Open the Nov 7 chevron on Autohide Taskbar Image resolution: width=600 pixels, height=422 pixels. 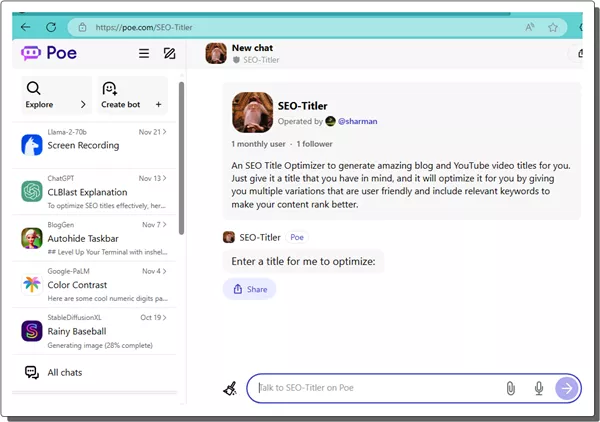pos(165,224)
